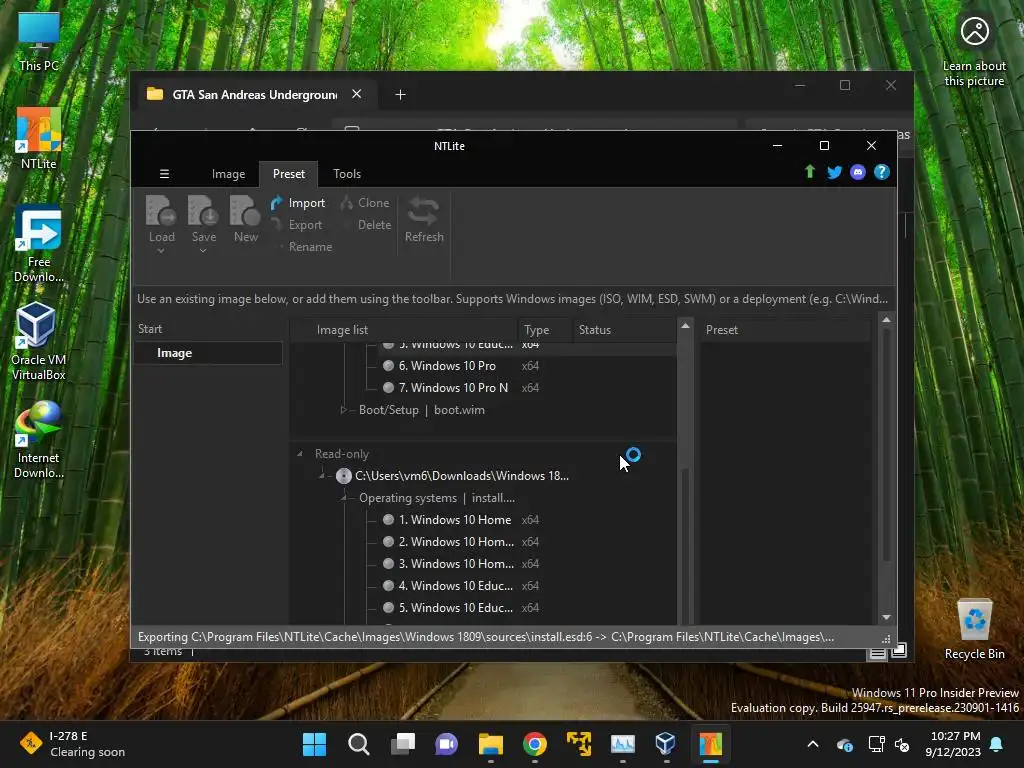Click the Save preset icon
This screenshot has width=1024, height=768.
203,212
